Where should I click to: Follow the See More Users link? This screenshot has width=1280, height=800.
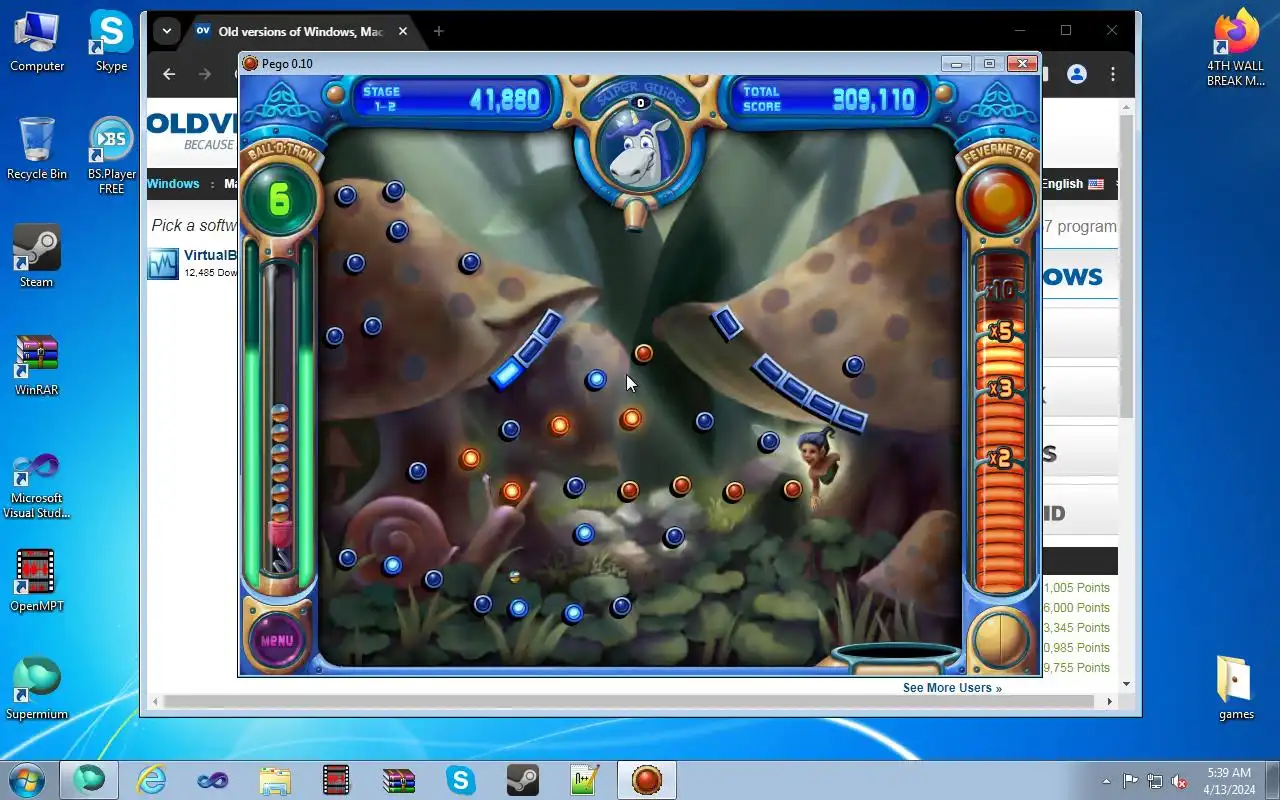pos(952,688)
